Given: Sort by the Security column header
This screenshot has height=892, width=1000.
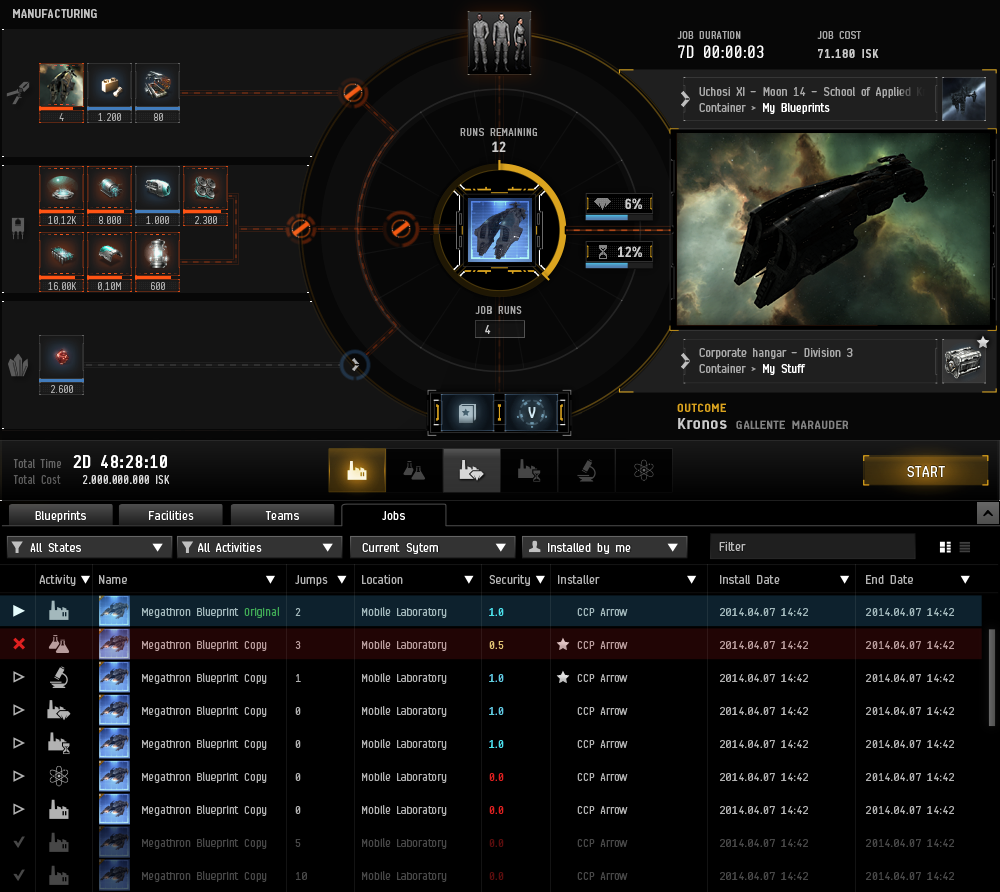Looking at the screenshot, I should coord(516,580).
